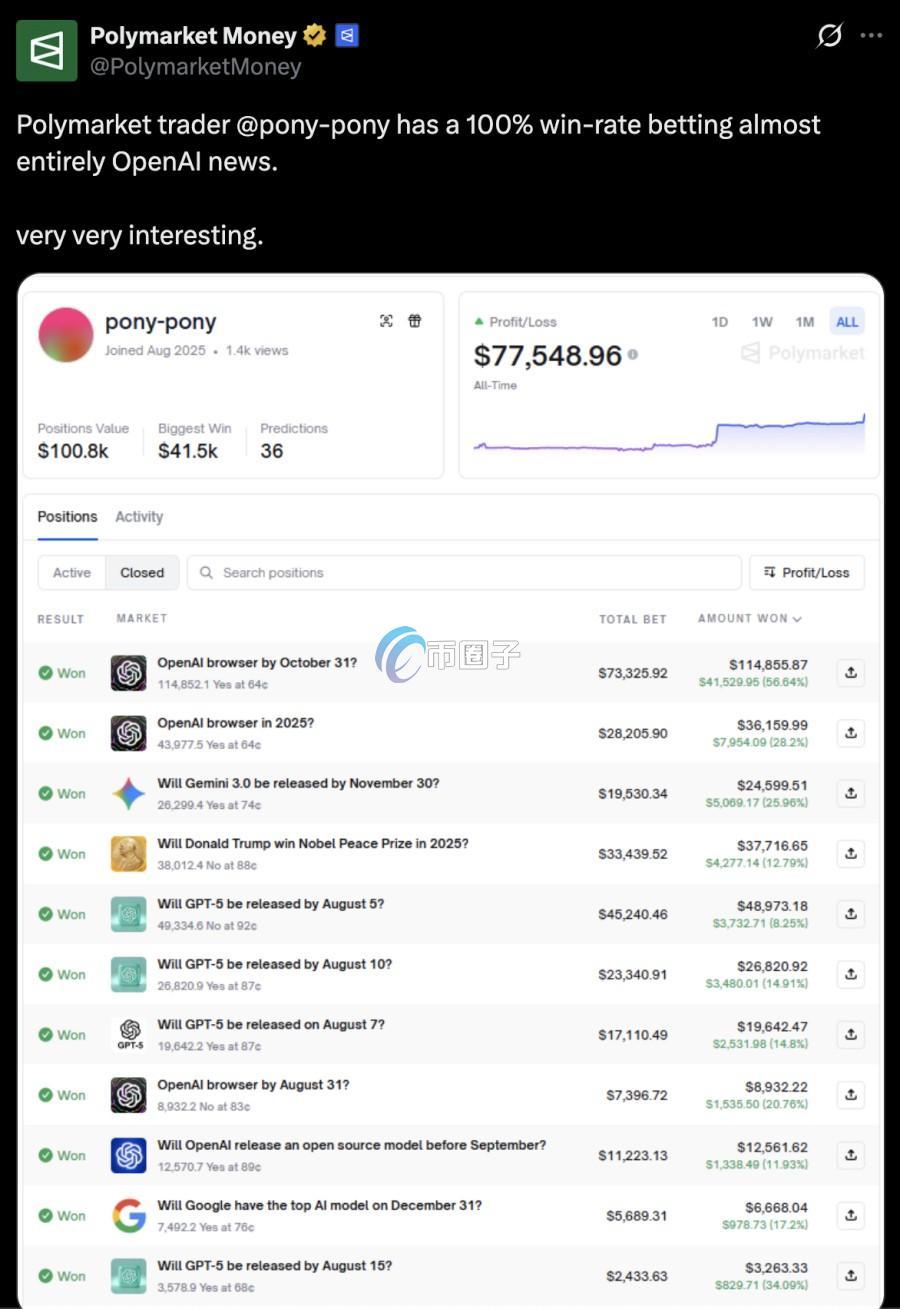Screen dimensions: 900x1309
Task: Click the Nobel Peace Prize market icon
Action: (128, 853)
